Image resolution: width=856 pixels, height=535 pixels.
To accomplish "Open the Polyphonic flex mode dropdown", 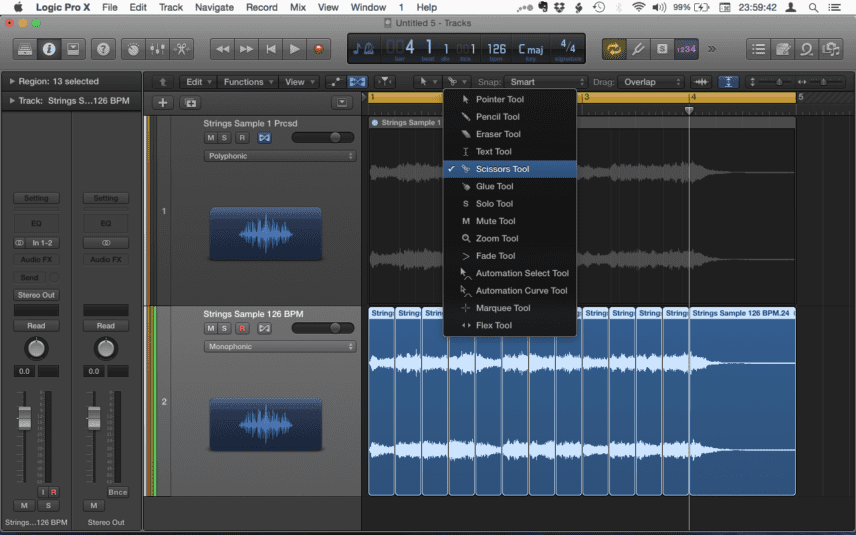I will pos(280,156).
